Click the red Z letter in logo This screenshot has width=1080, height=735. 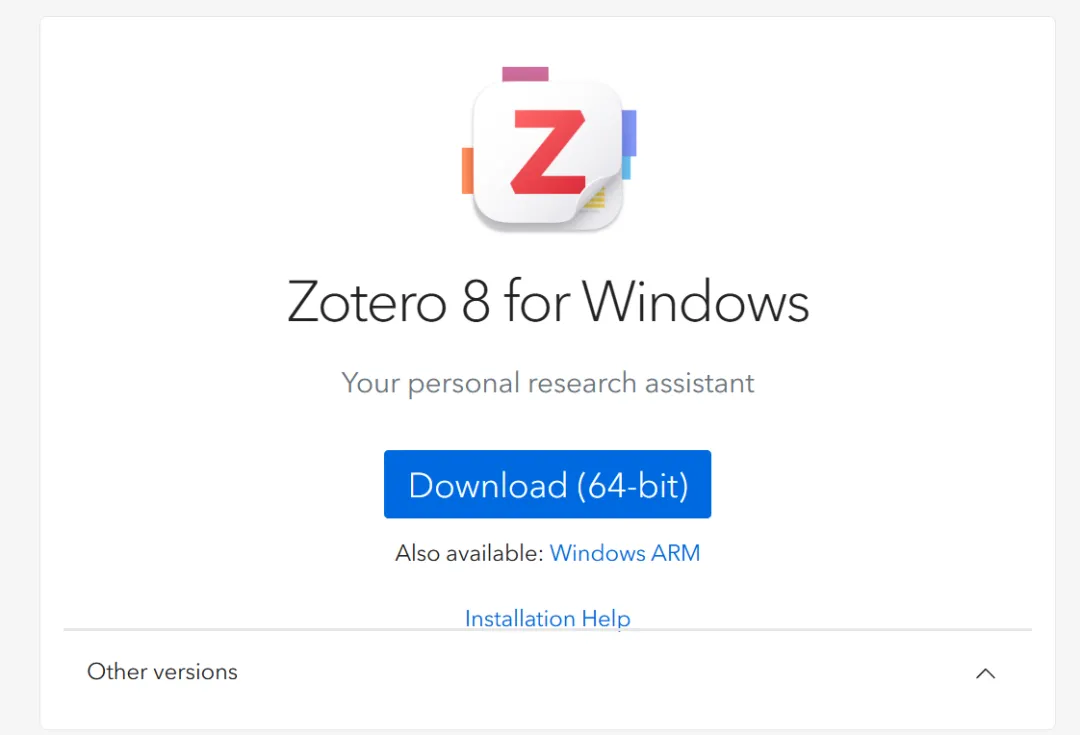[547, 152]
